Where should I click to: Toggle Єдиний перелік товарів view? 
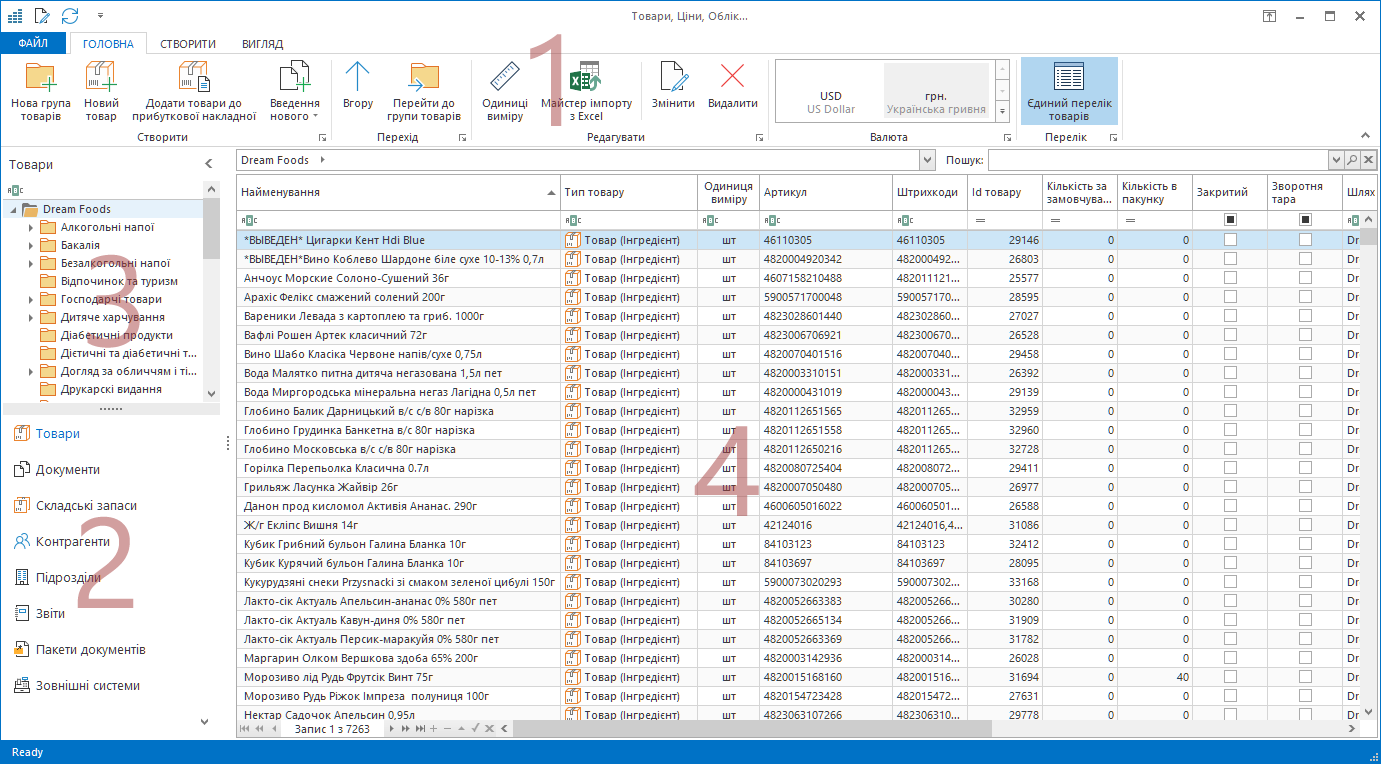click(1069, 78)
